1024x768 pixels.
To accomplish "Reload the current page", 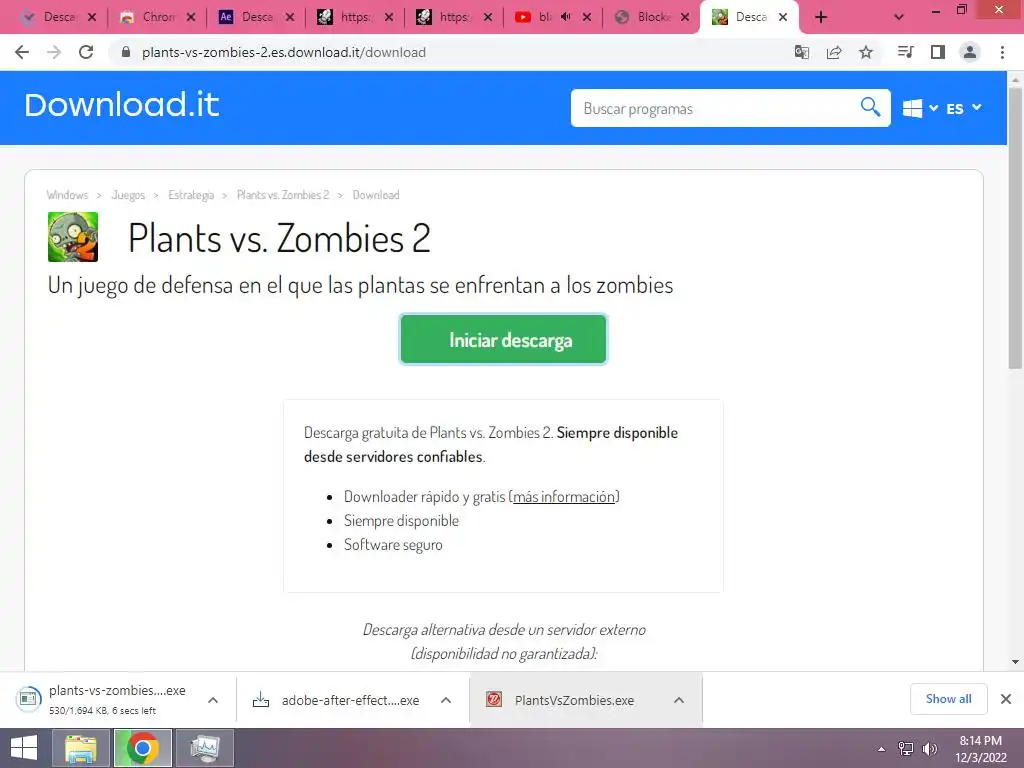I will point(86,52).
